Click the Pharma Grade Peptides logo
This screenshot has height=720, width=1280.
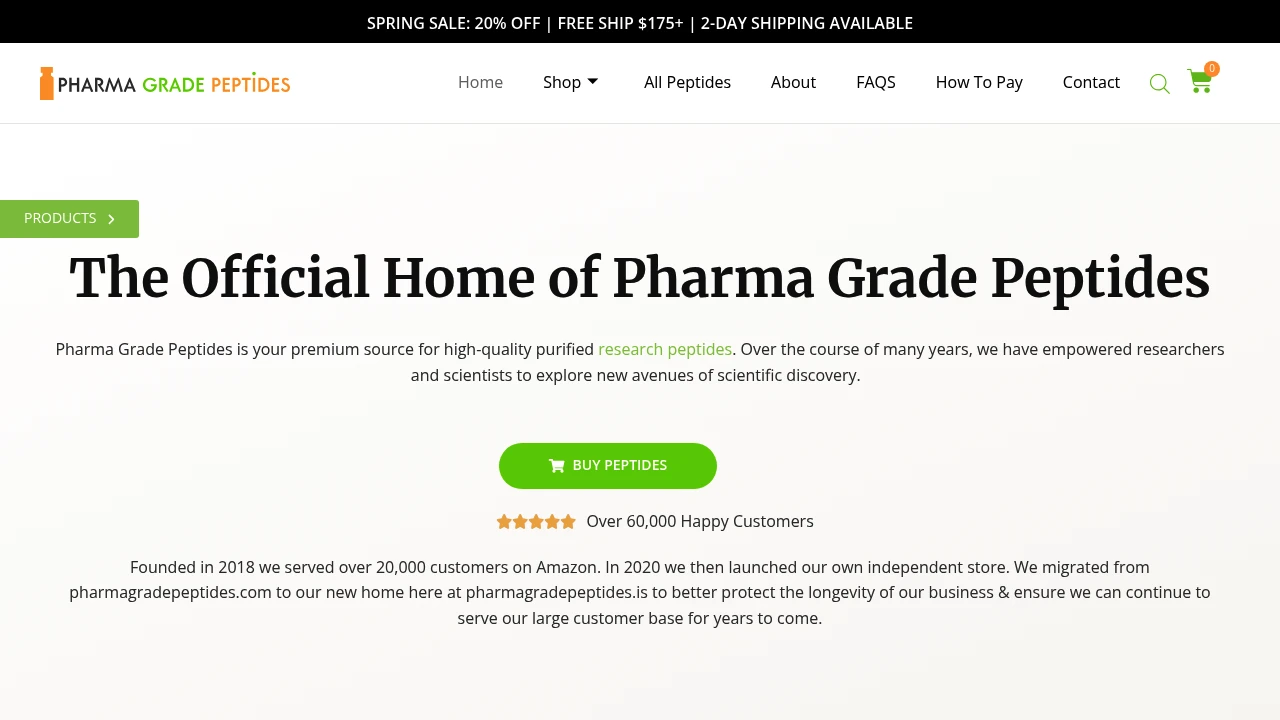pos(165,83)
